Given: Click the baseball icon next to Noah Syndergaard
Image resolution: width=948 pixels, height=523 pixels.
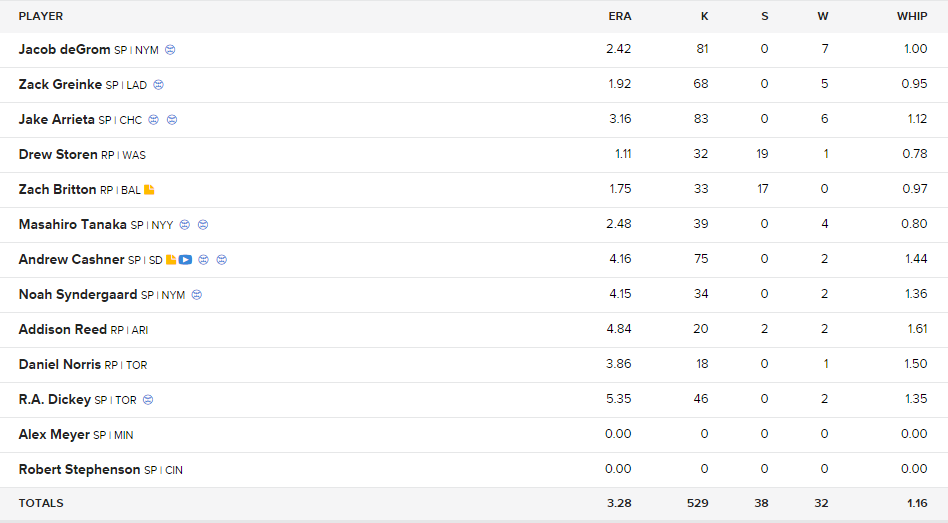Looking at the screenshot, I should (x=196, y=295).
